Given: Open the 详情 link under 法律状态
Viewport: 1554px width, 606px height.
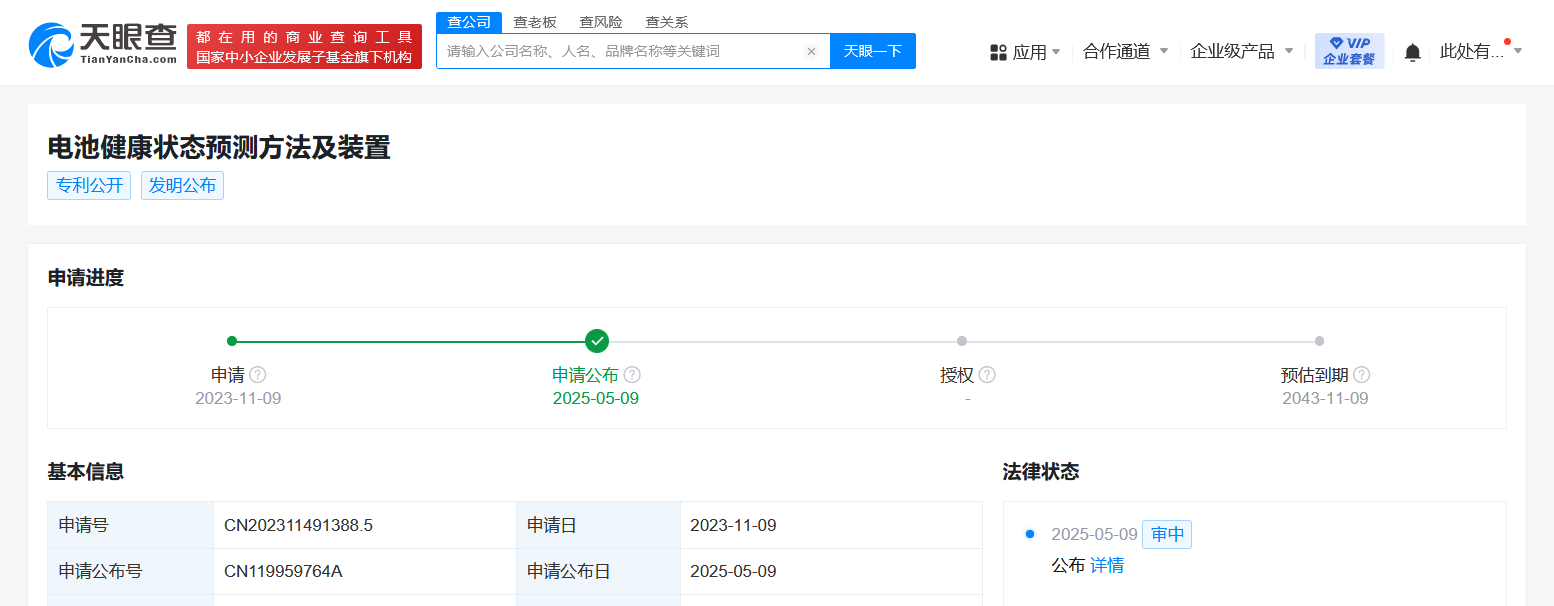Looking at the screenshot, I should [1107, 565].
